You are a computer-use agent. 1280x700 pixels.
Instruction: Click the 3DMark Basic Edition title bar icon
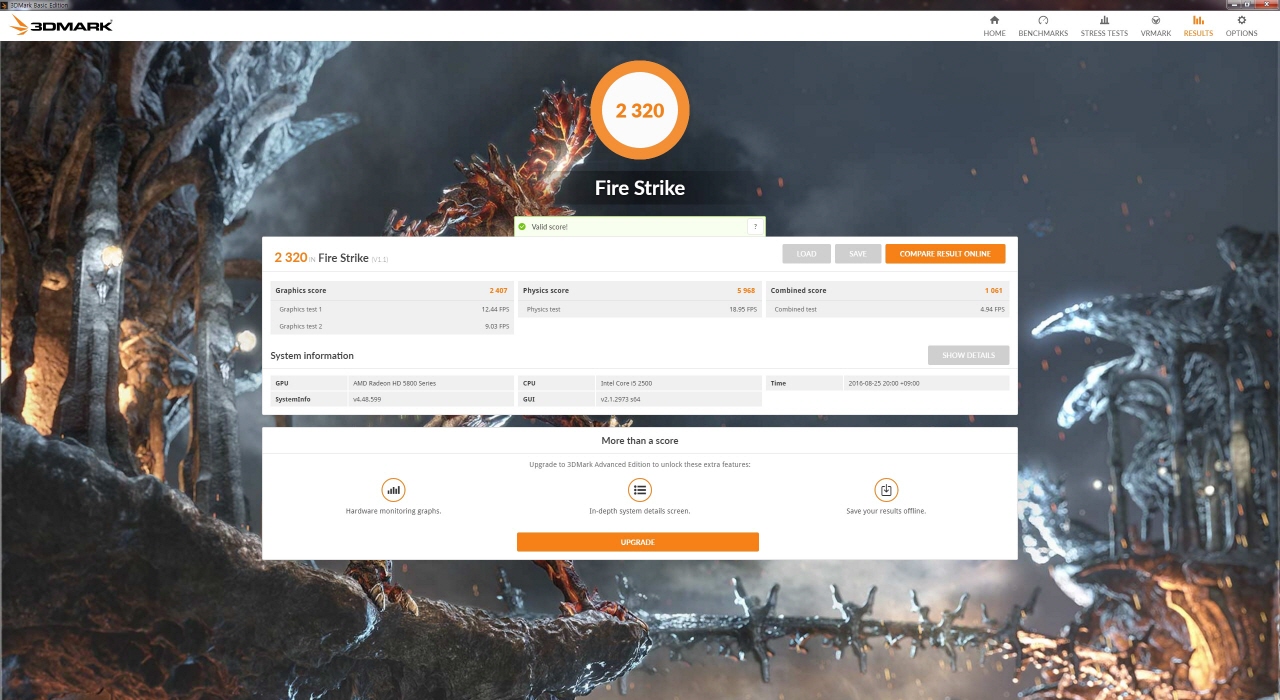pos(5,5)
